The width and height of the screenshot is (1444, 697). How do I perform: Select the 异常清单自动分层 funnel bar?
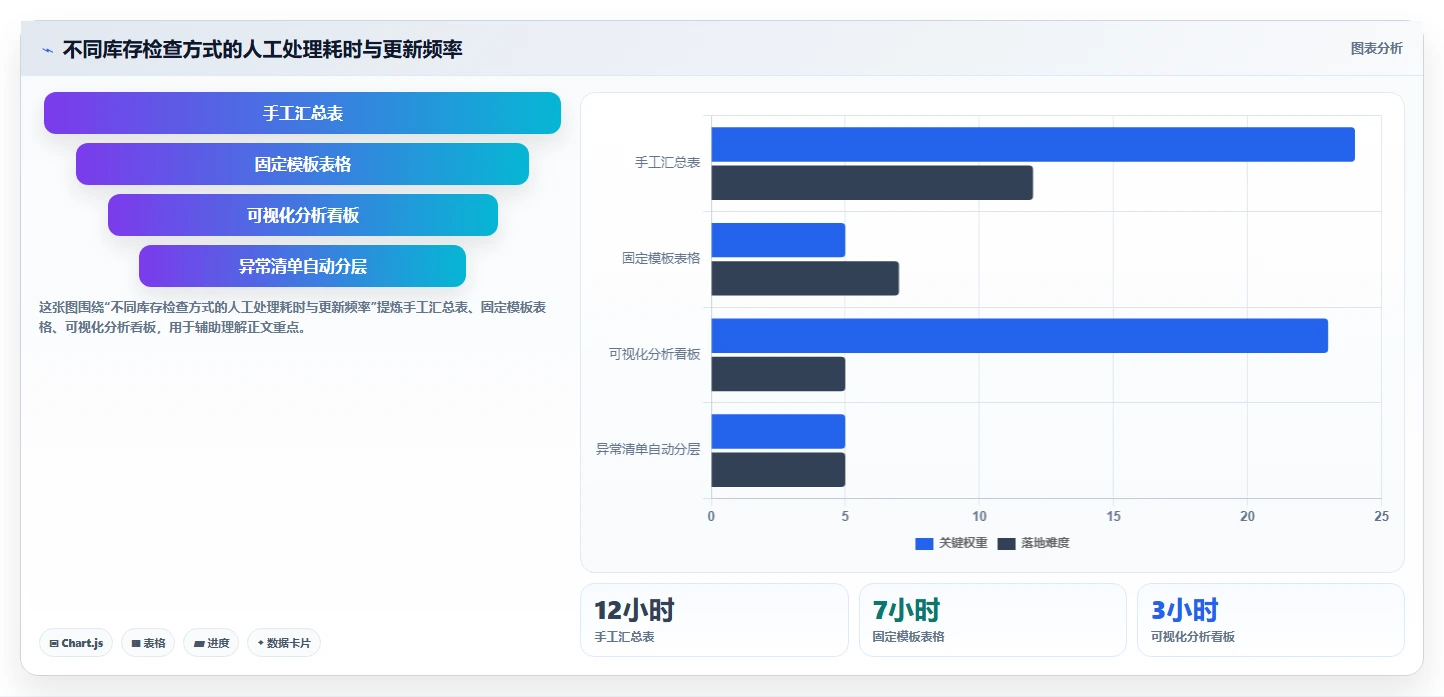pyautogui.click(x=302, y=266)
